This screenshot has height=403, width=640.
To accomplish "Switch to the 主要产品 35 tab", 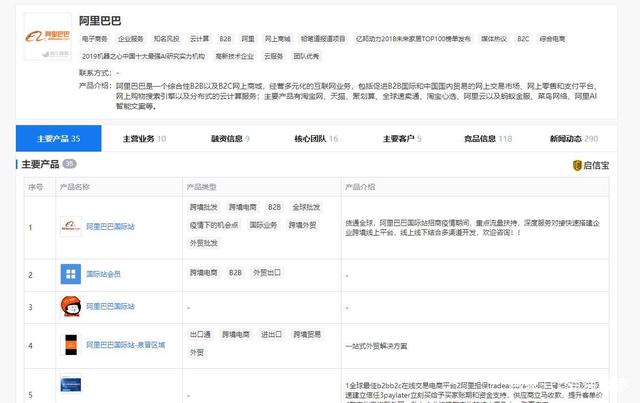I will point(58,138).
